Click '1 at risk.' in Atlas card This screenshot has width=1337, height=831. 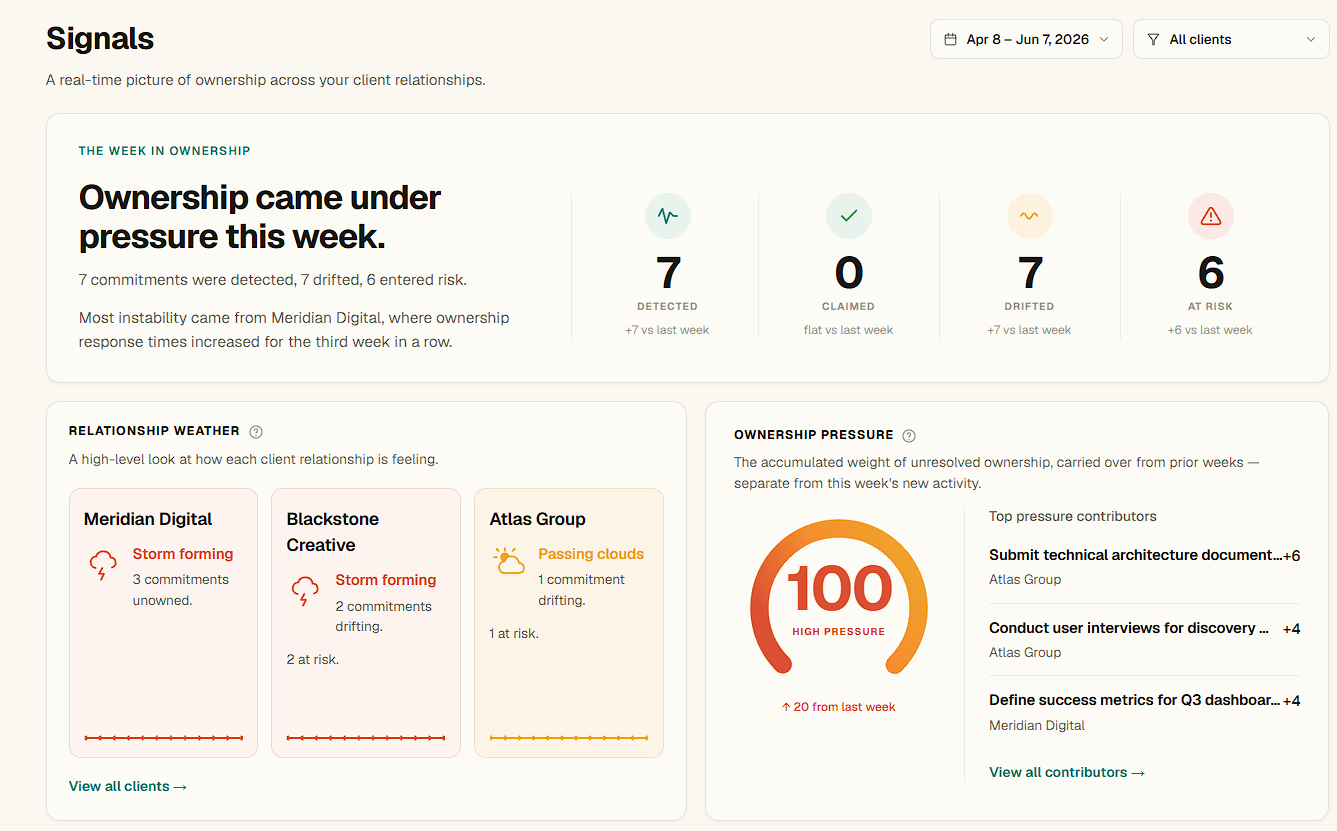point(514,633)
